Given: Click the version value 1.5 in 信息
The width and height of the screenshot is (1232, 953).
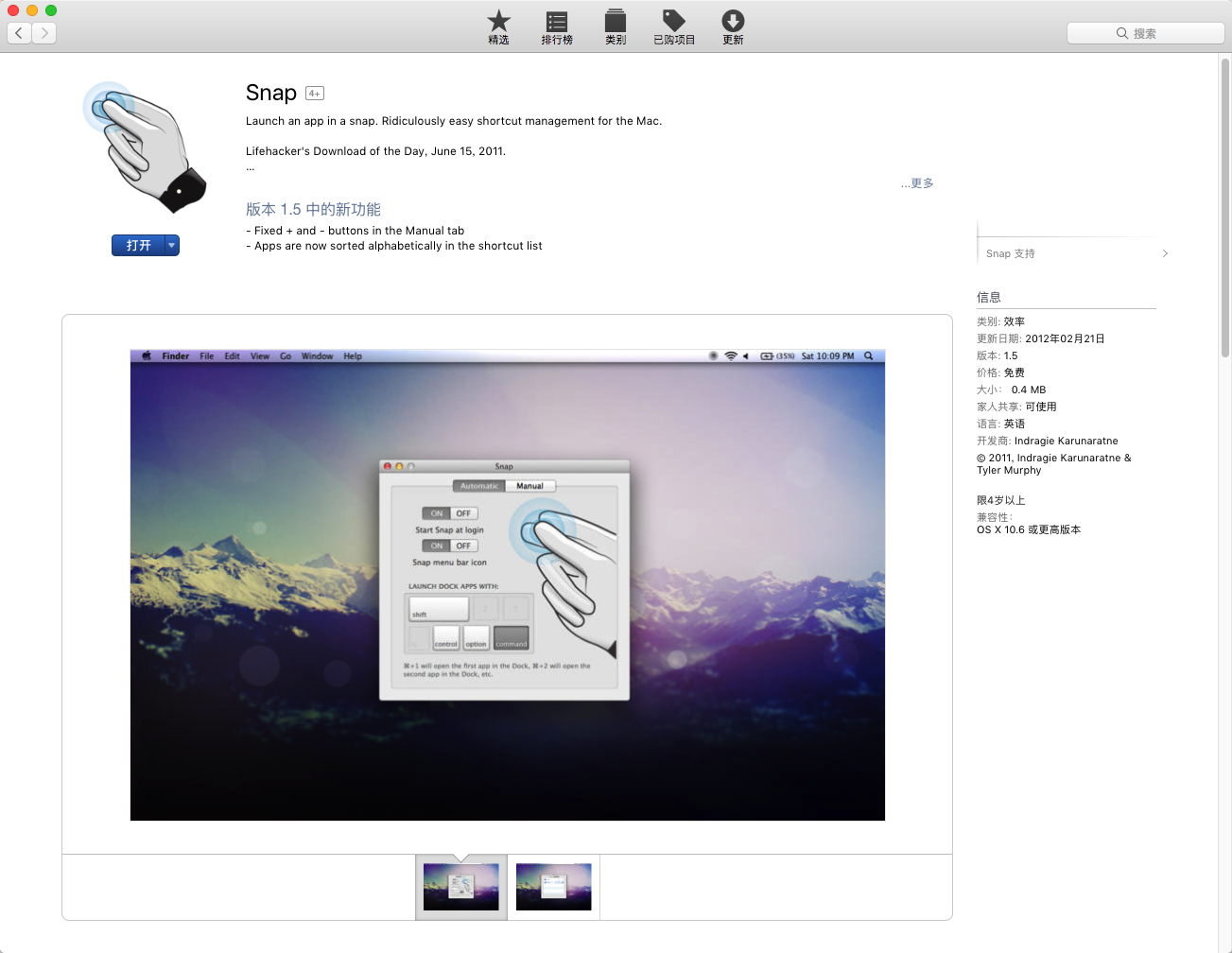Looking at the screenshot, I should pyautogui.click(x=1011, y=355).
